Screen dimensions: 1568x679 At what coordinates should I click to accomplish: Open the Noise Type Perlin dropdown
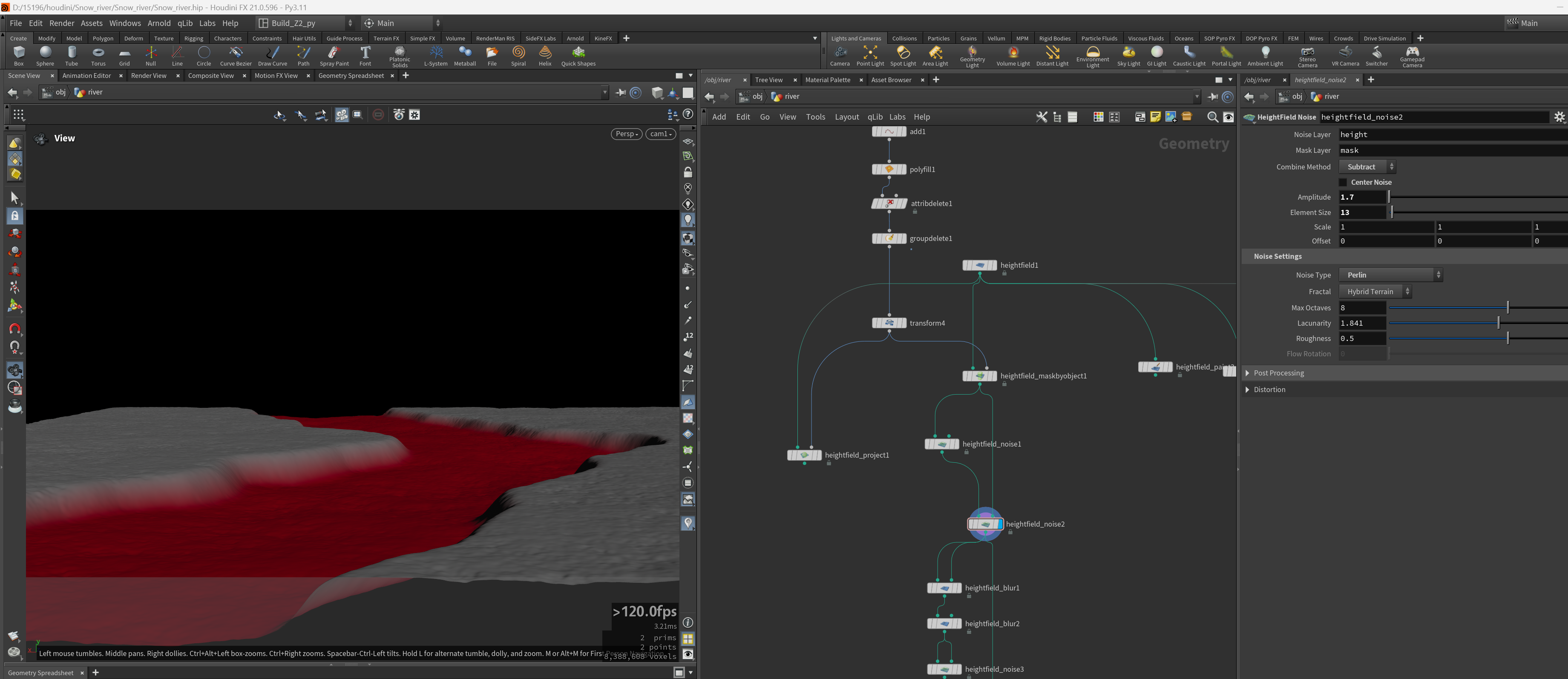click(x=1390, y=275)
